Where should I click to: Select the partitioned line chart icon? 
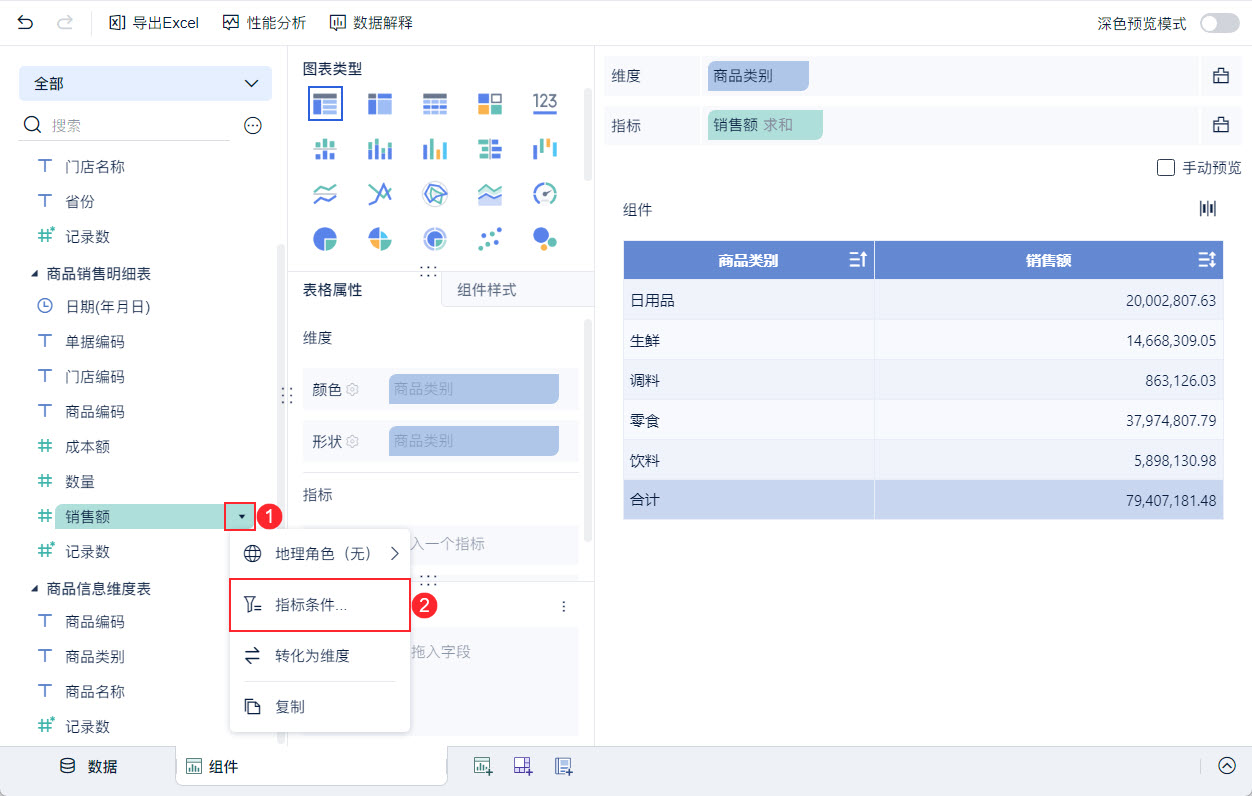tap(325, 194)
